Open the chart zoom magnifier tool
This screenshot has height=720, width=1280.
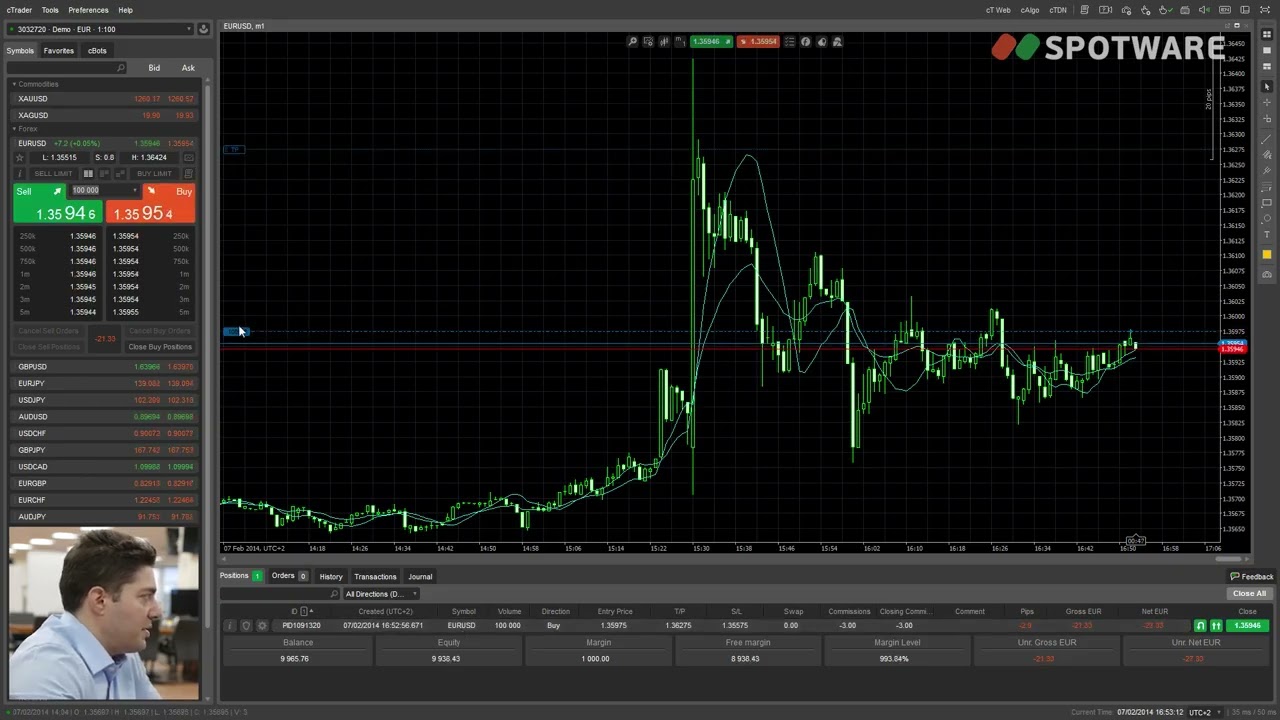pyautogui.click(x=633, y=42)
